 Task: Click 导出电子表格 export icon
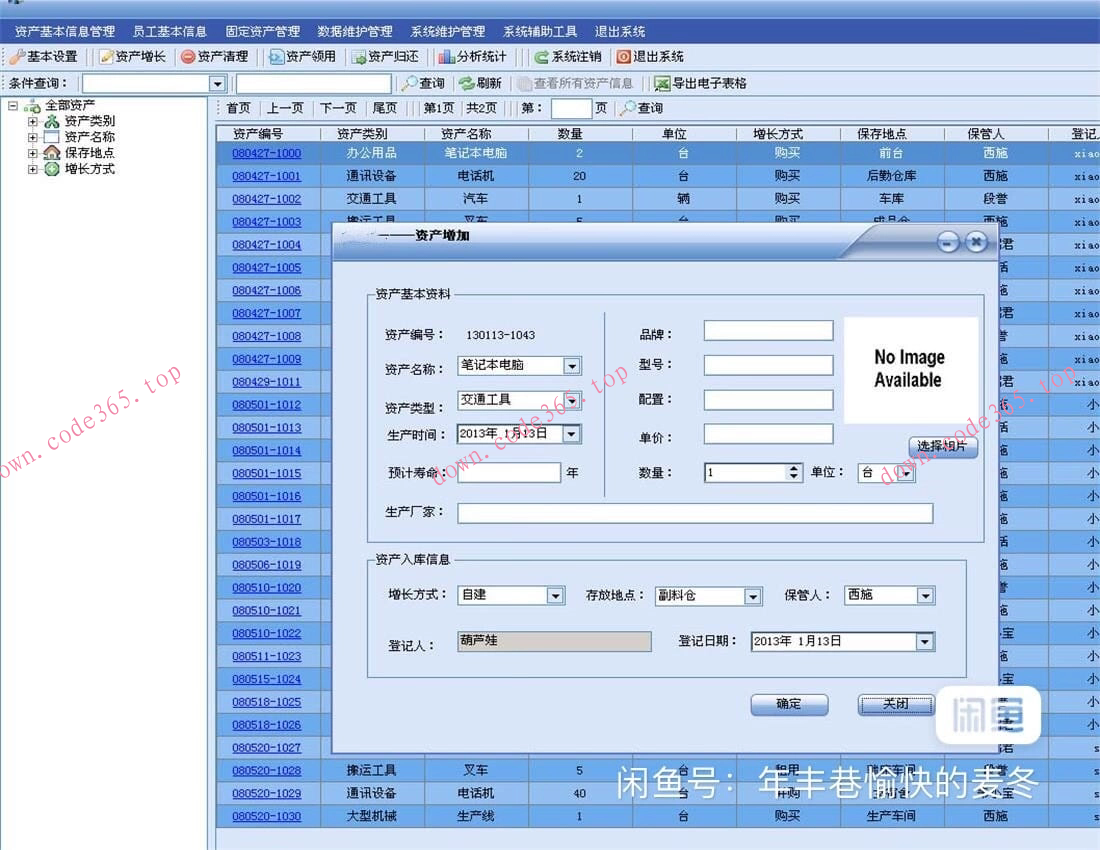662,84
